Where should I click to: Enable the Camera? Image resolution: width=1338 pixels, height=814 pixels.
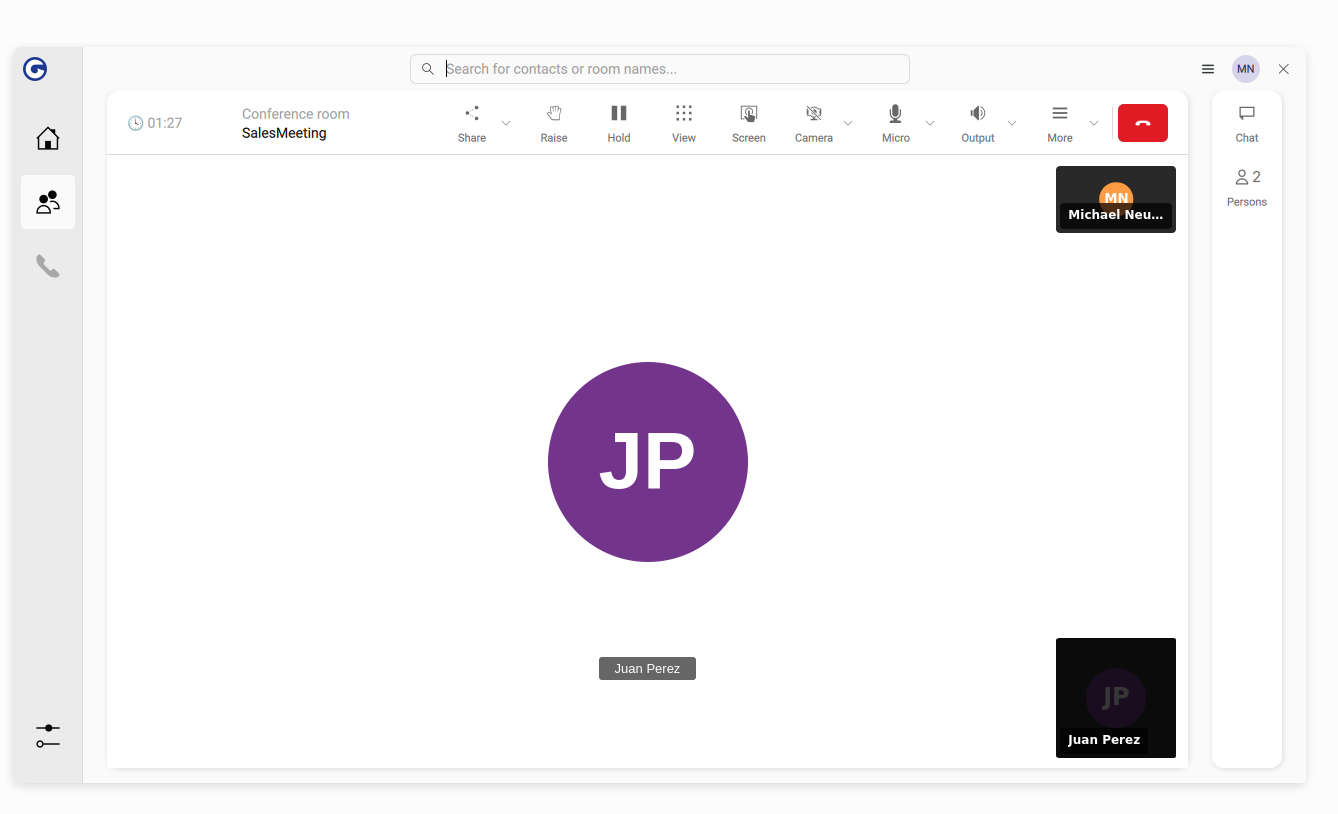(813, 120)
